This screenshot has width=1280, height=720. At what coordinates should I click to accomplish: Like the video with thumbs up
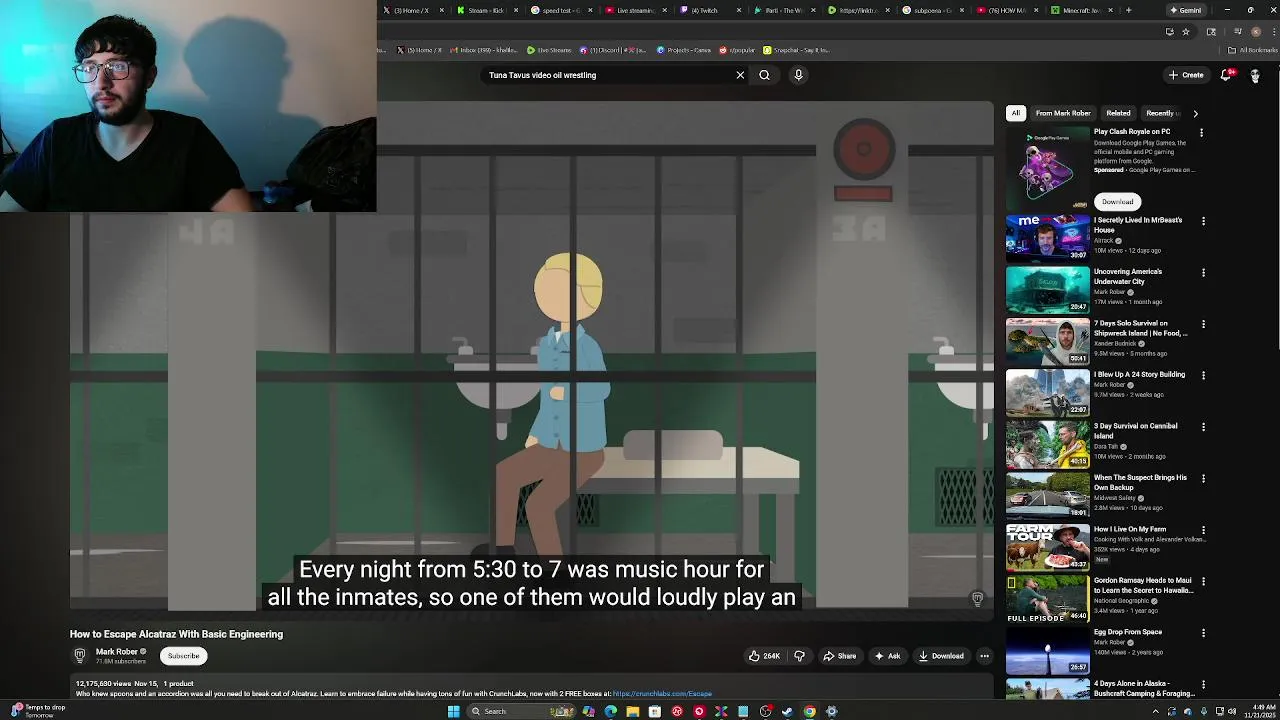tap(764, 656)
